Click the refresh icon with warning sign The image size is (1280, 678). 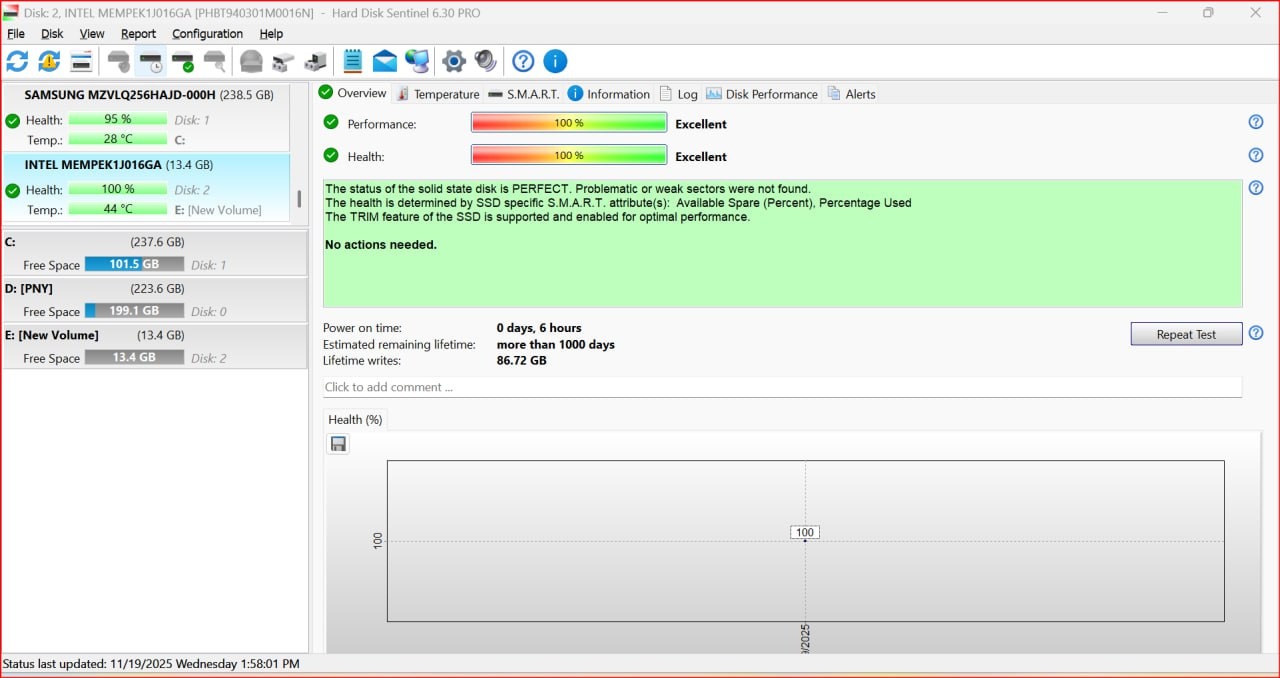[49, 62]
